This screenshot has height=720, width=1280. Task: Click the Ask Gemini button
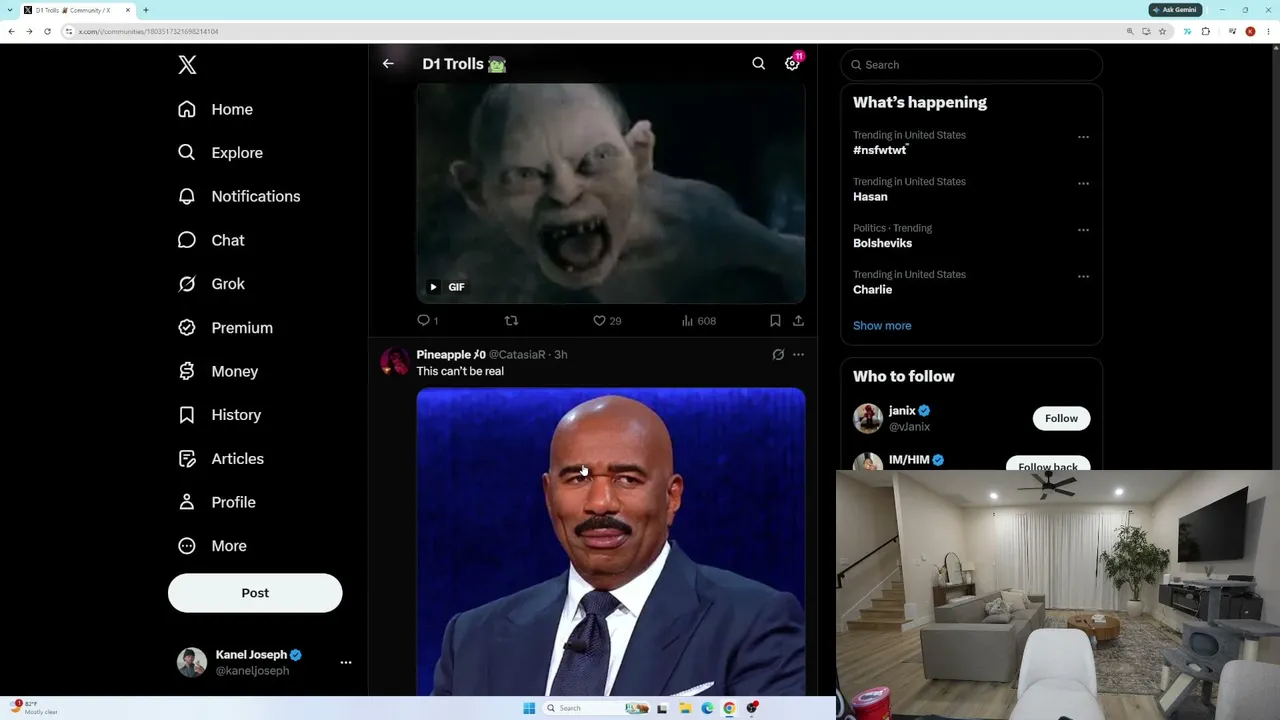click(1175, 10)
